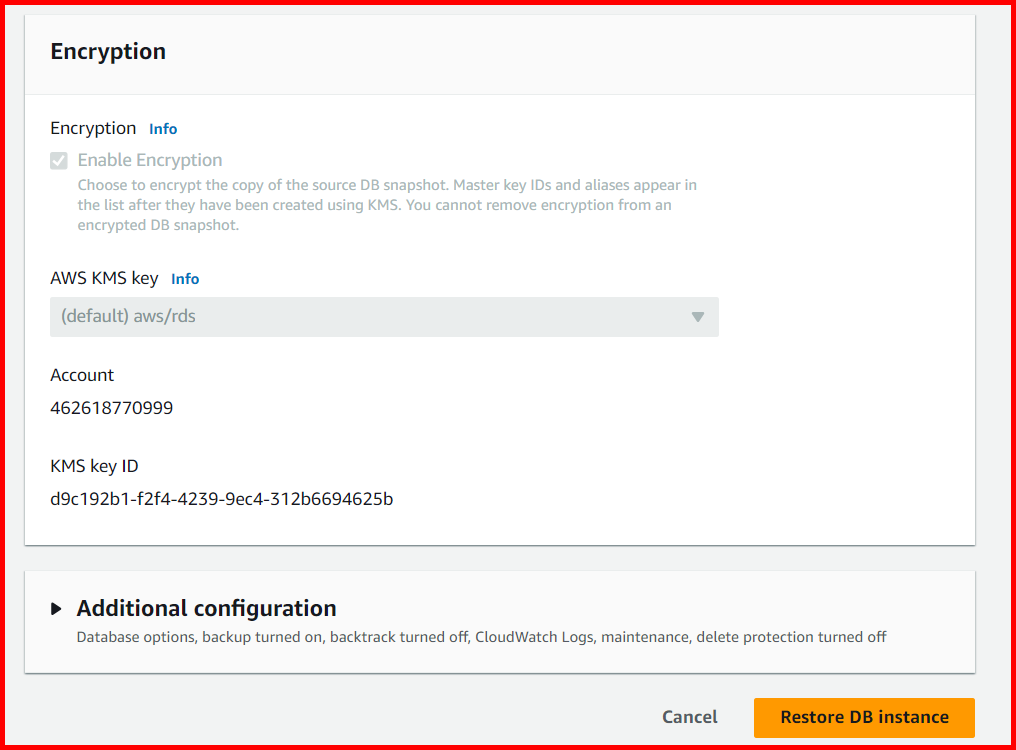Click the Encryption panel title
The width and height of the screenshot is (1016, 750).
[107, 51]
